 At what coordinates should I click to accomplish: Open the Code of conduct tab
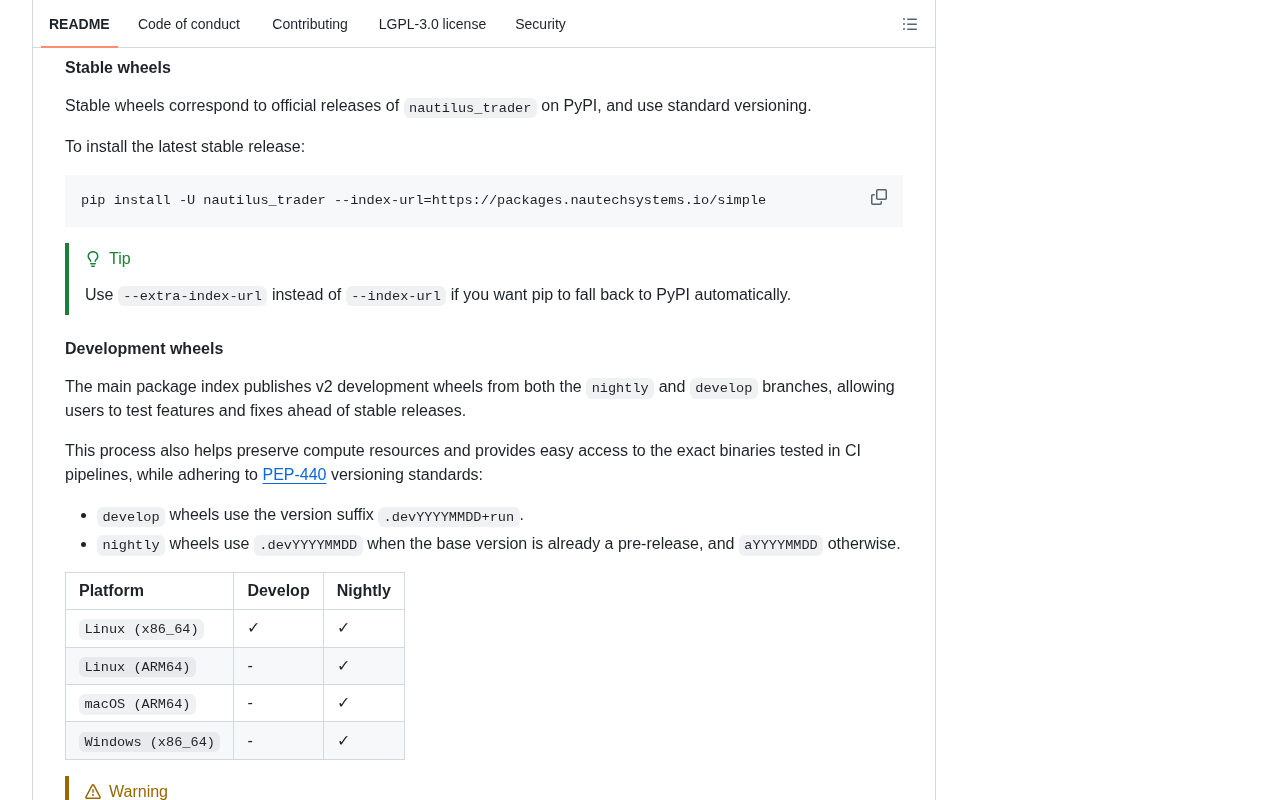pos(189,24)
